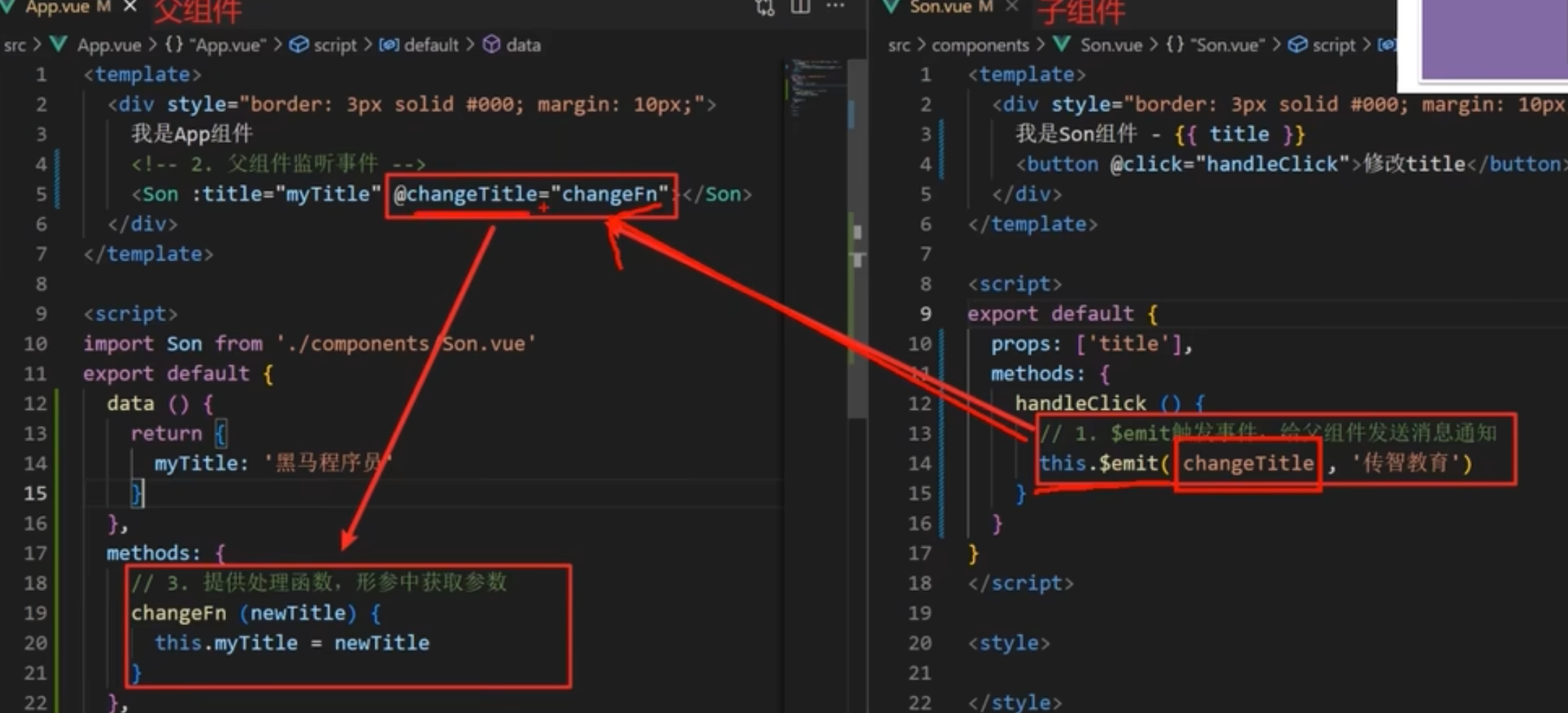The width and height of the screenshot is (1568, 713).
Task: Click the data cube icon in breadcrumb
Action: [x=492, y=45]
